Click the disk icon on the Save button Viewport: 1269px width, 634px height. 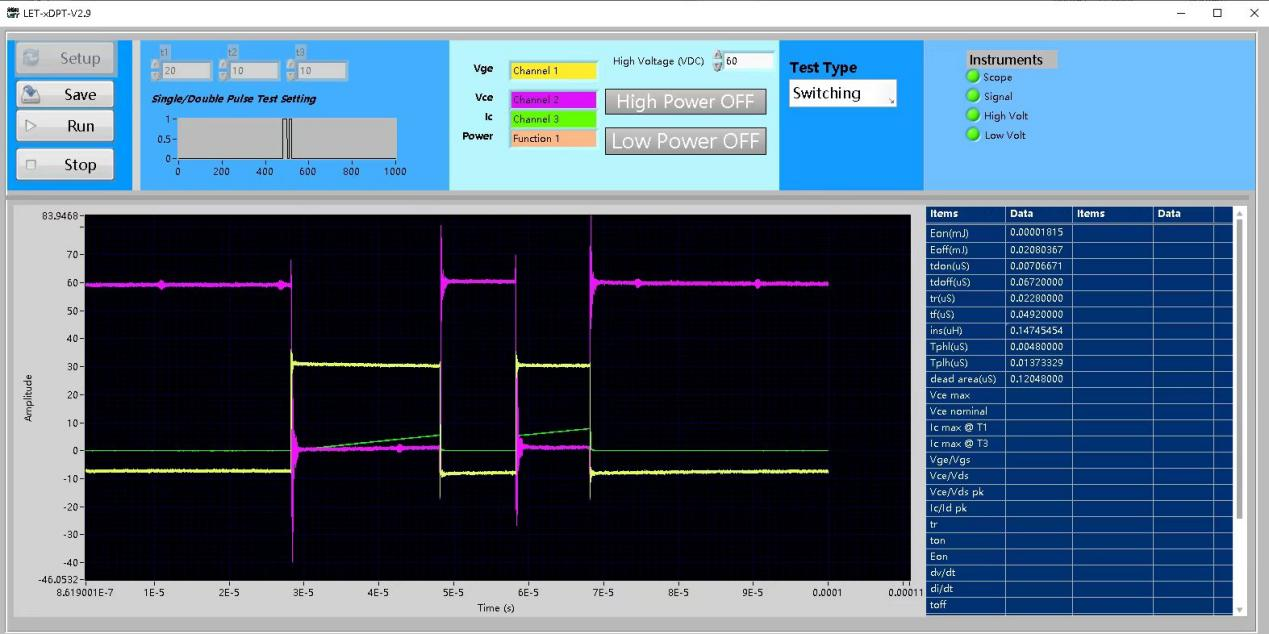(31, 94)
